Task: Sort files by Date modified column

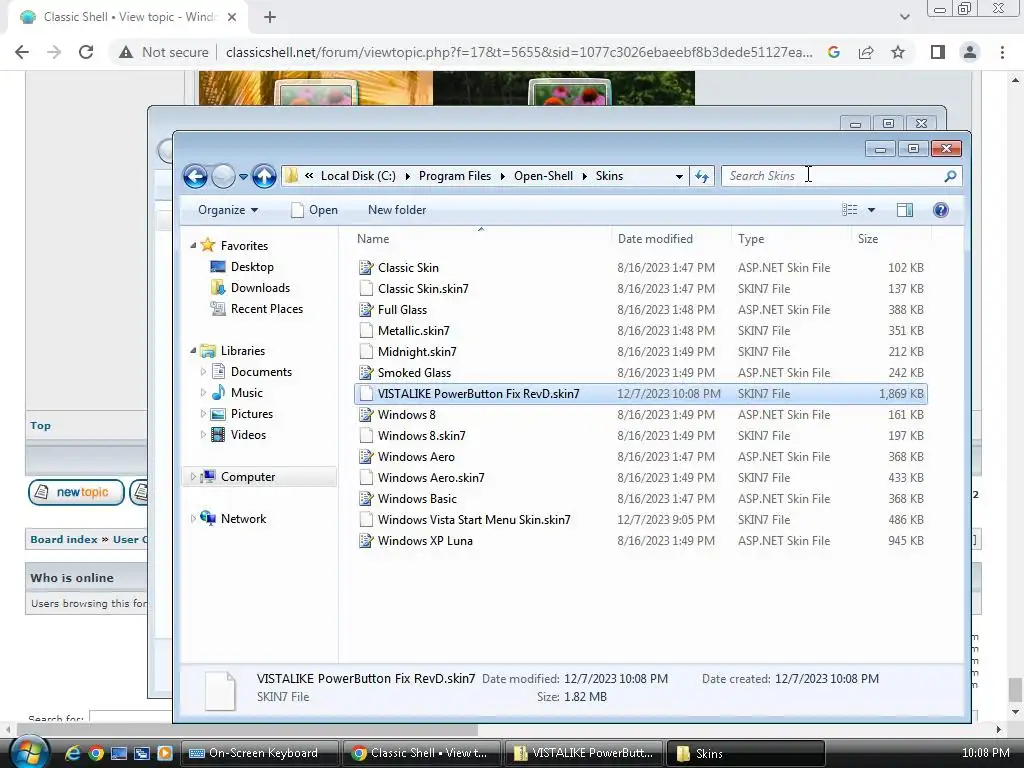Action: point(655,239)
